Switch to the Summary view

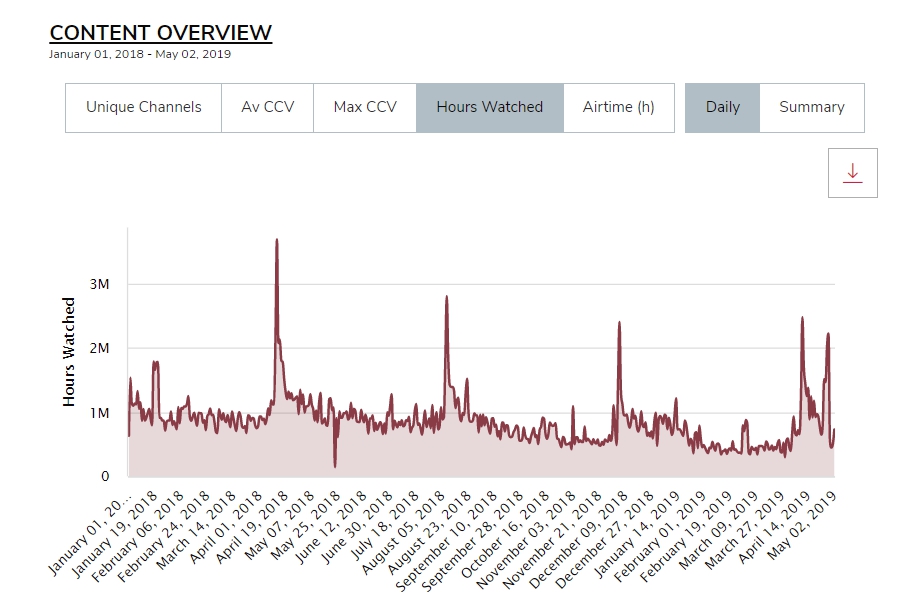pyautogui.click(x=812, y=108)
